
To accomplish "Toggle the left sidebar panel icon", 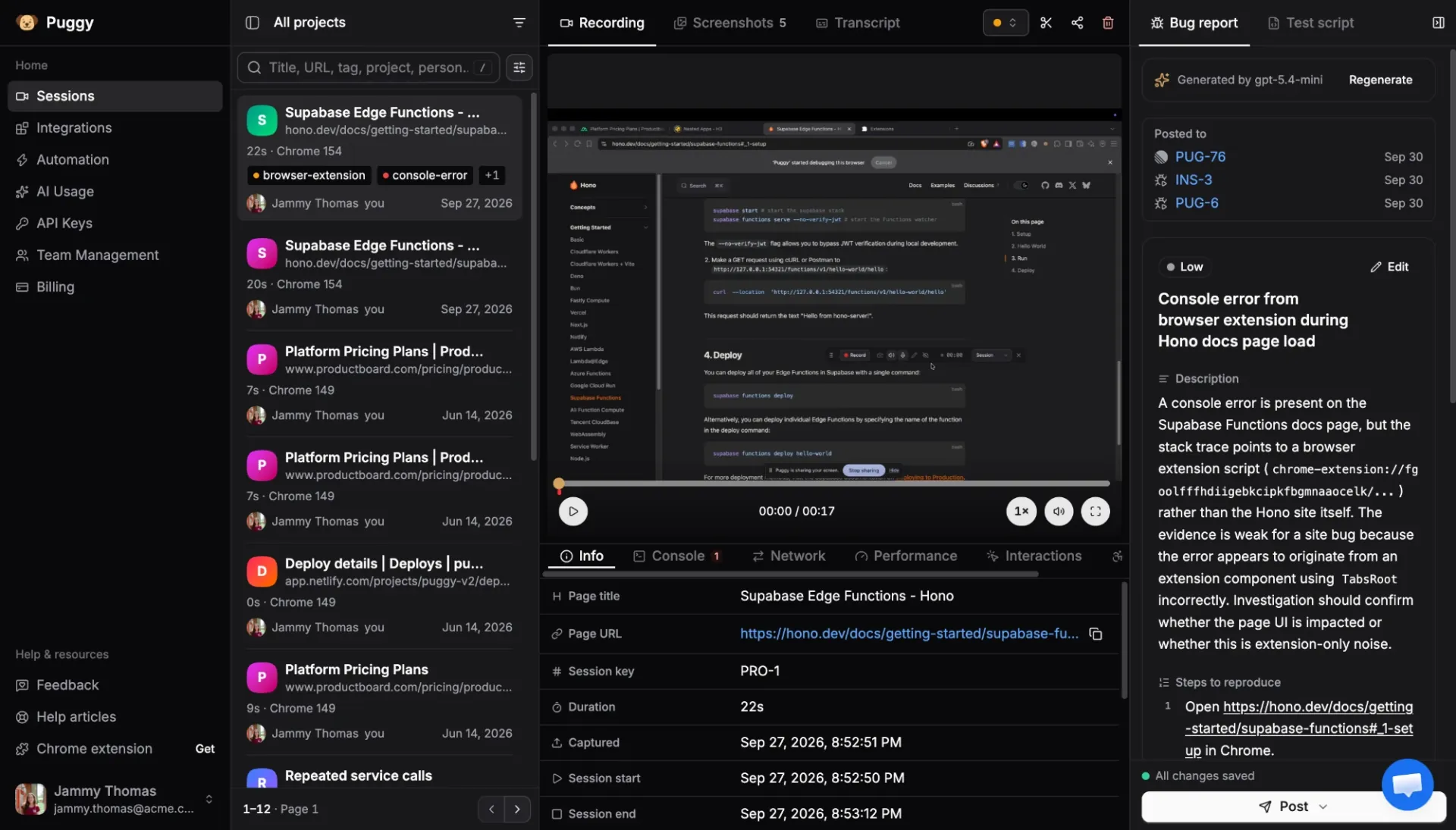I will (253, 23).
